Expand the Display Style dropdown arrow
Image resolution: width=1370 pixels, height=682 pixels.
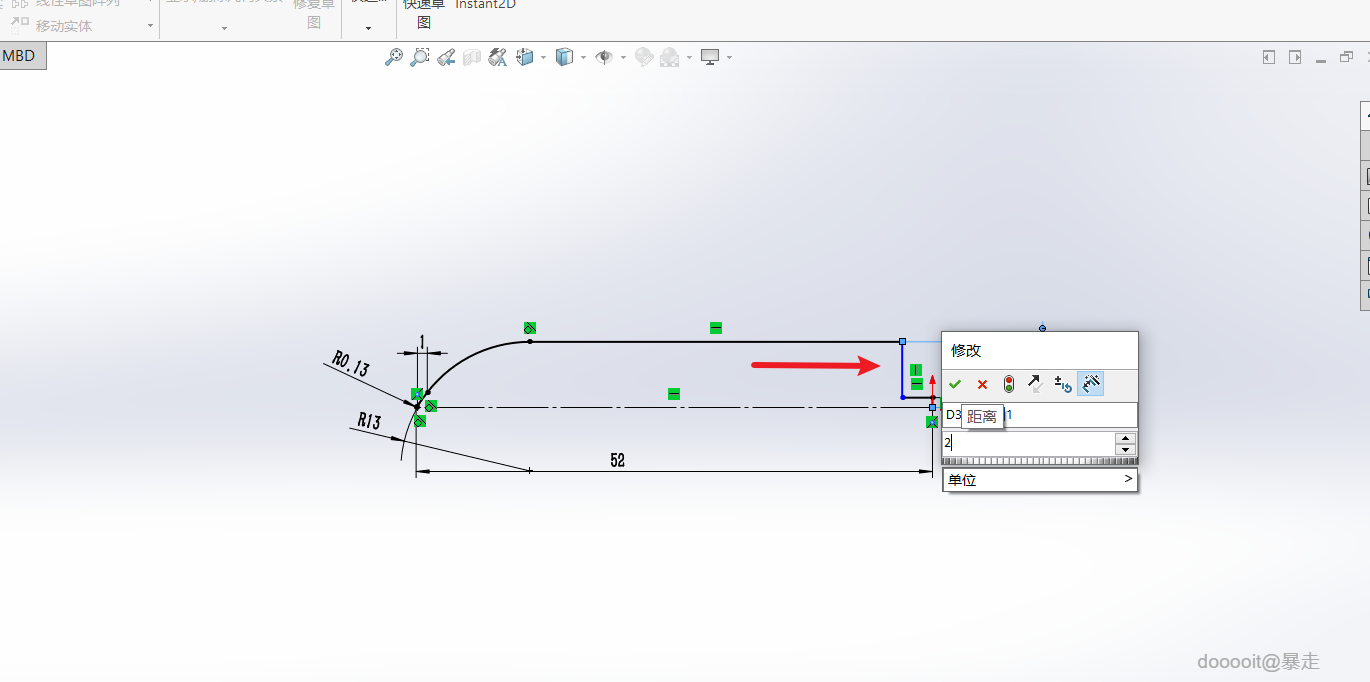583,58
